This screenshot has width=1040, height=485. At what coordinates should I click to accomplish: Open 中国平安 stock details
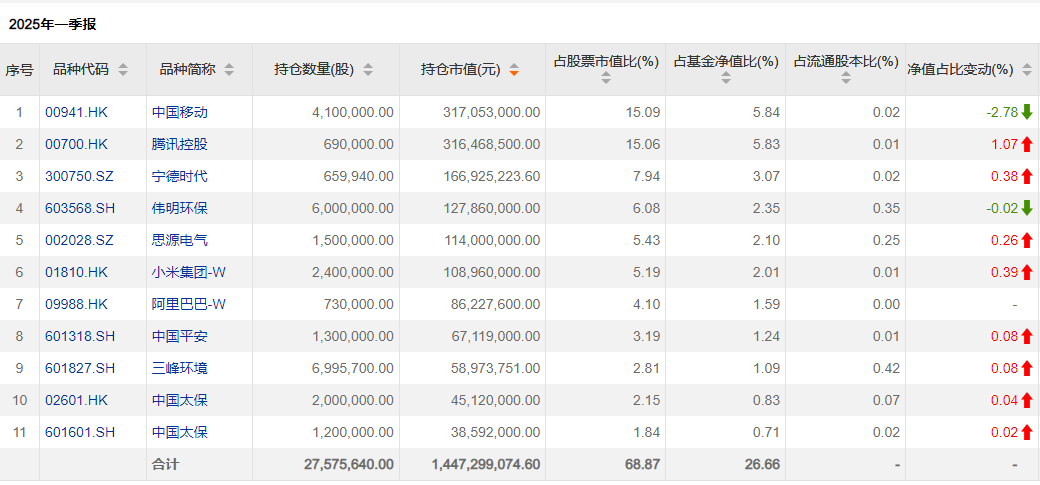[x=180, y=336]
